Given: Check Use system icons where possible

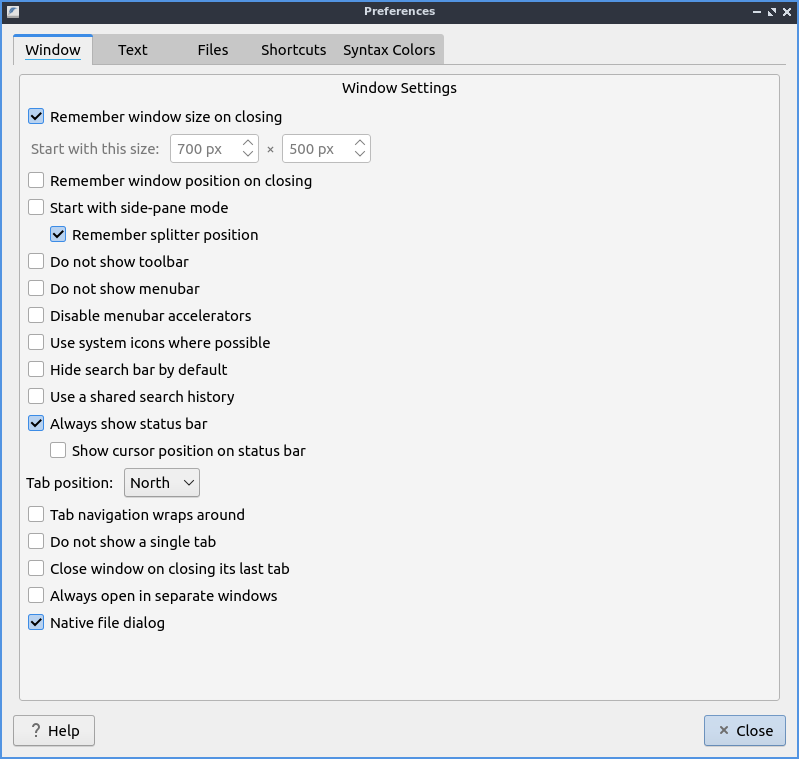Looking at the screenshot, I should [x=36, y=343].
